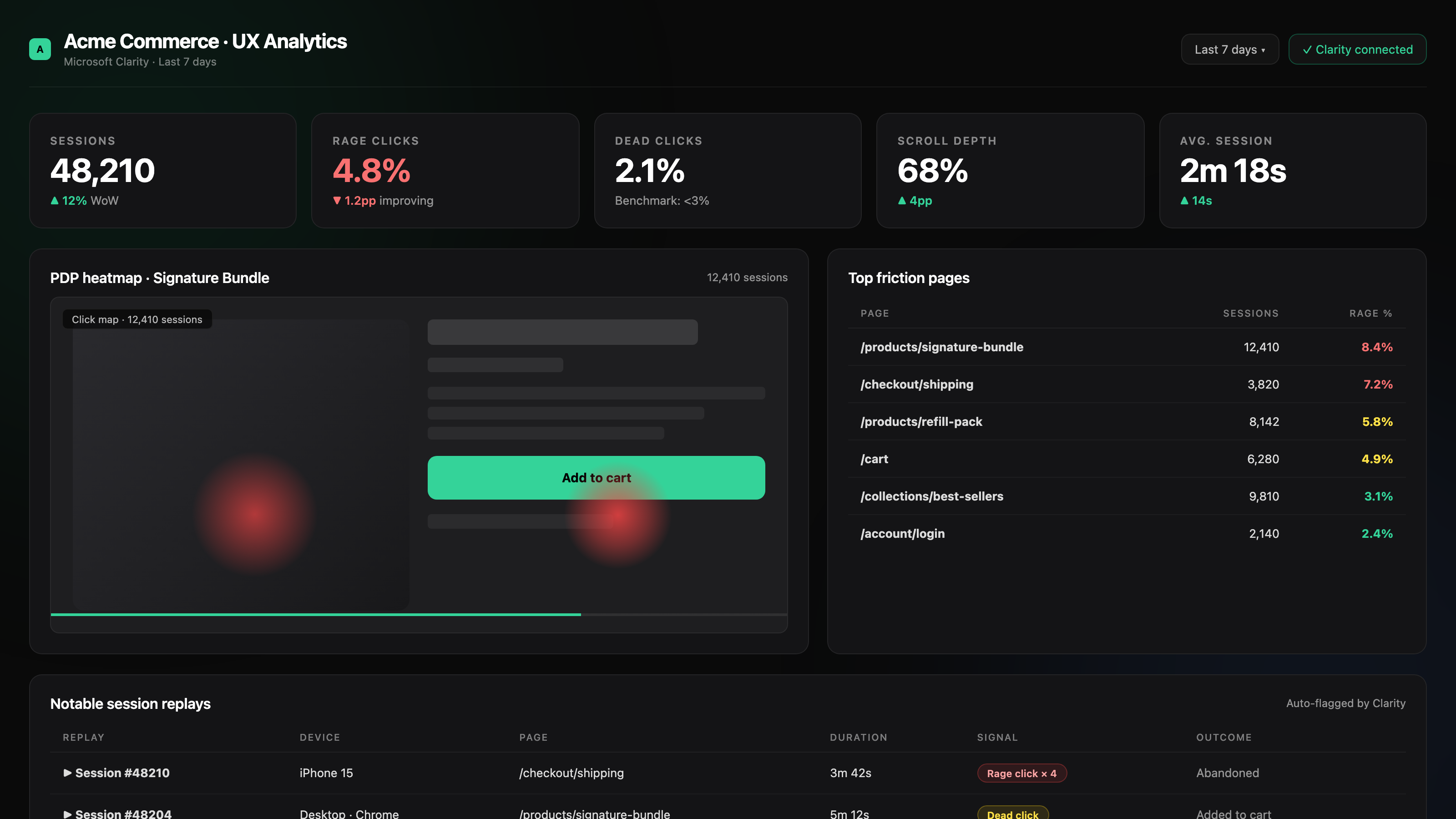The height and width of the screenshot is (819, 1456).
Task: Click the Clarity connected status button
Action: (x=1357, y=49)
